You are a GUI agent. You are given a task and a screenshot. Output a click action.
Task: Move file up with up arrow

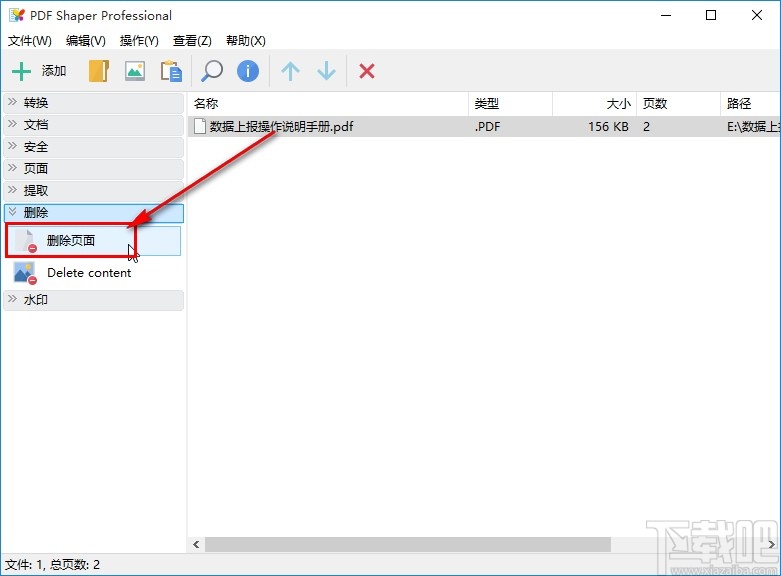click(290, 71)
